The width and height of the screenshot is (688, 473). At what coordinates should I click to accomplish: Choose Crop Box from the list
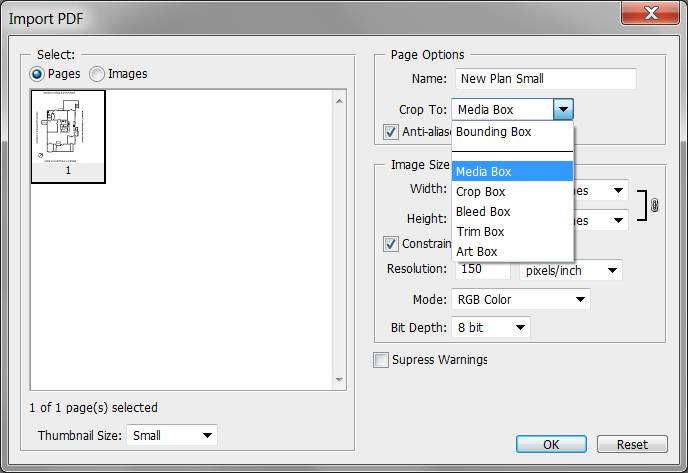click(481, 191)
